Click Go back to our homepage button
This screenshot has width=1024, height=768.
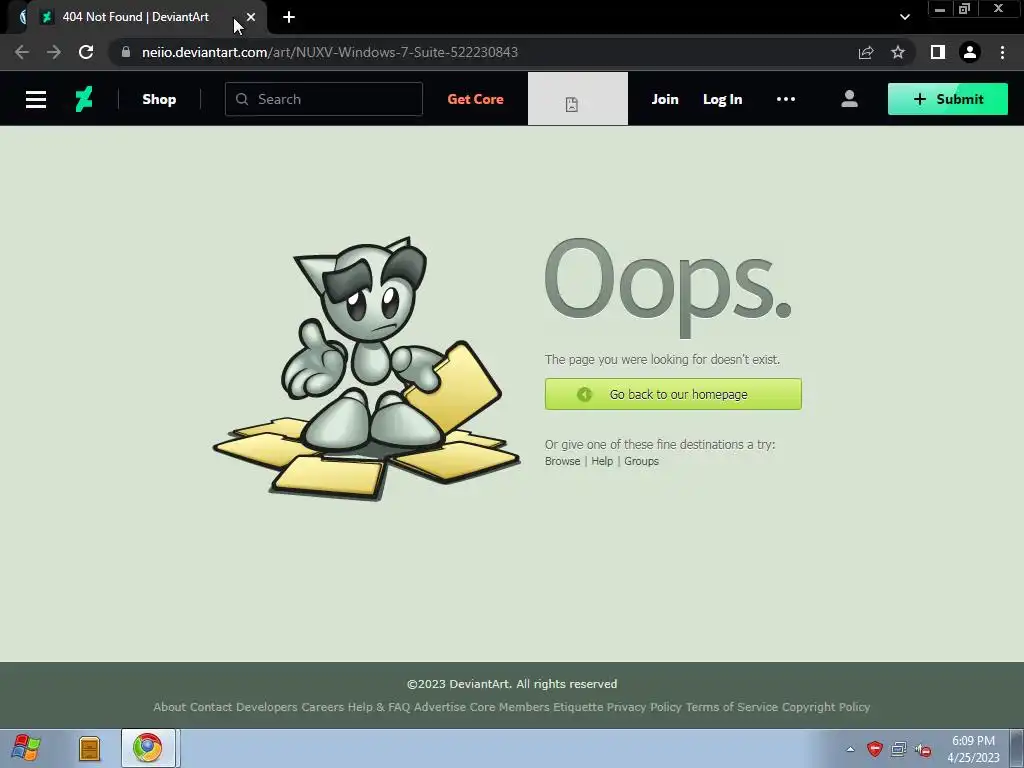(x=673, y=394)
